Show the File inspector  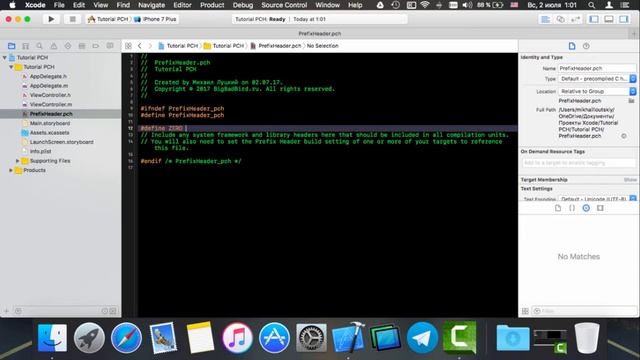tap(572, 46)
